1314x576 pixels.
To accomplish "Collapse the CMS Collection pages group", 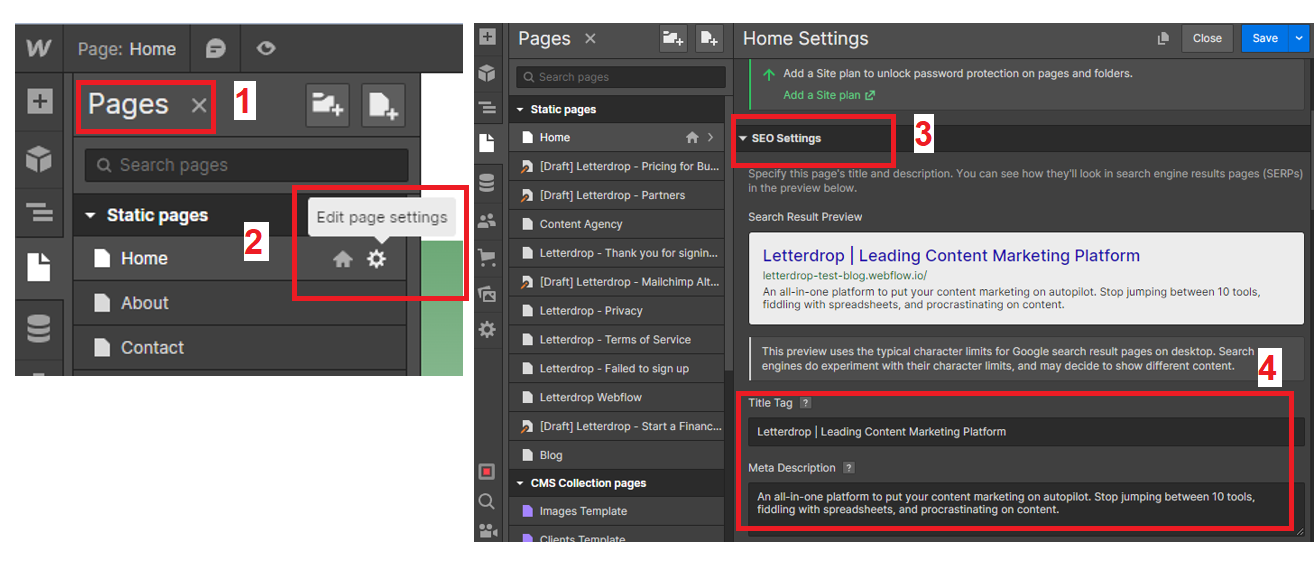I will pos(521,483).
